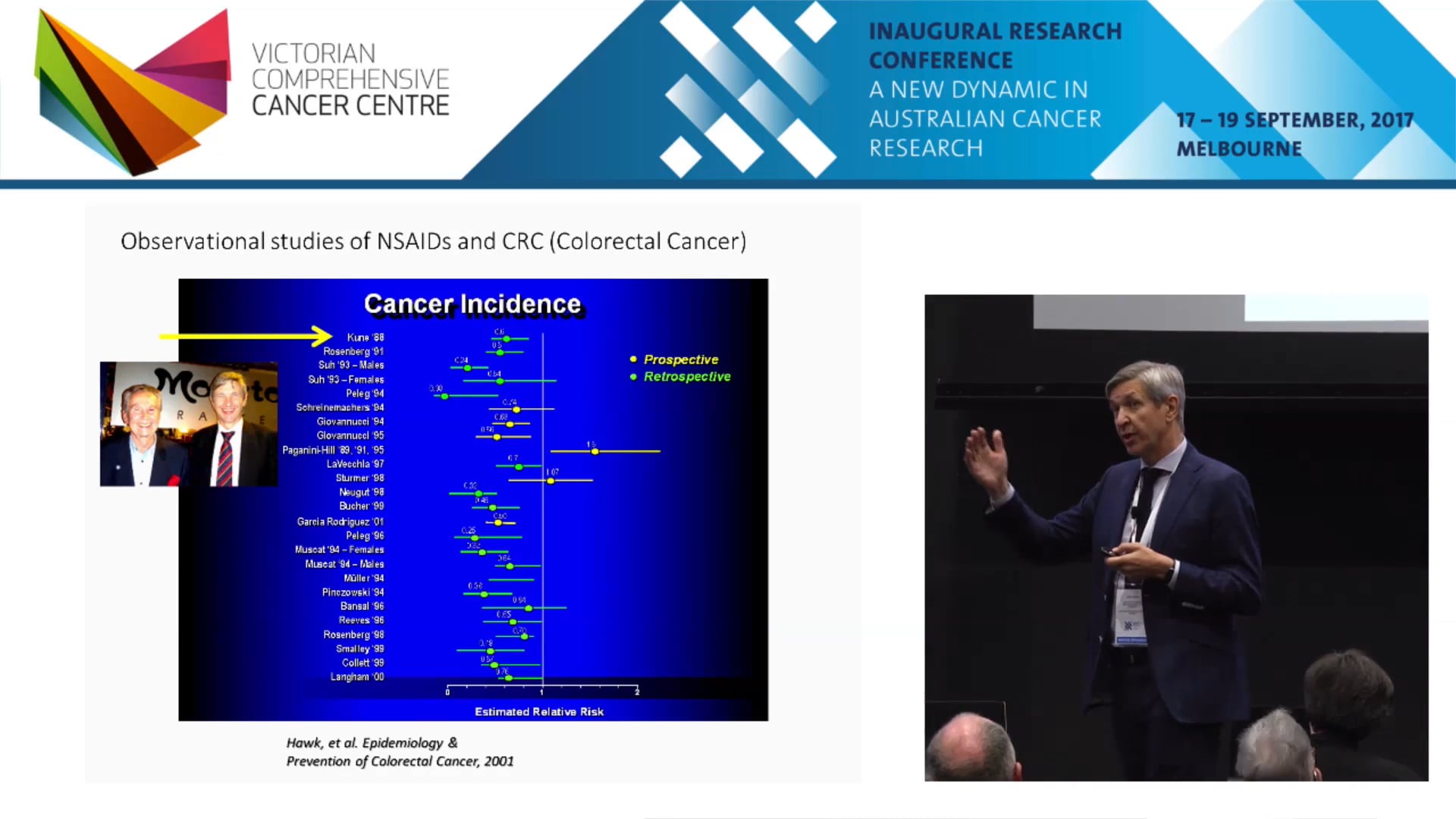Image resolution: width=1456 pixels, height=819 pixels.
Task: Click the photo of two men
Action: pos(189,424)
